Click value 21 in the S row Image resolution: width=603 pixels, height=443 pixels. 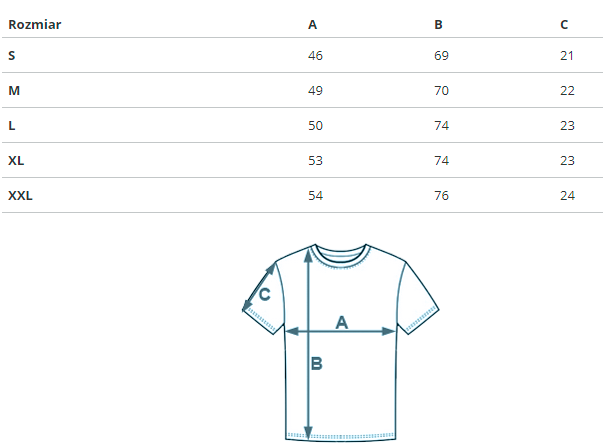[x=567, y=55]
